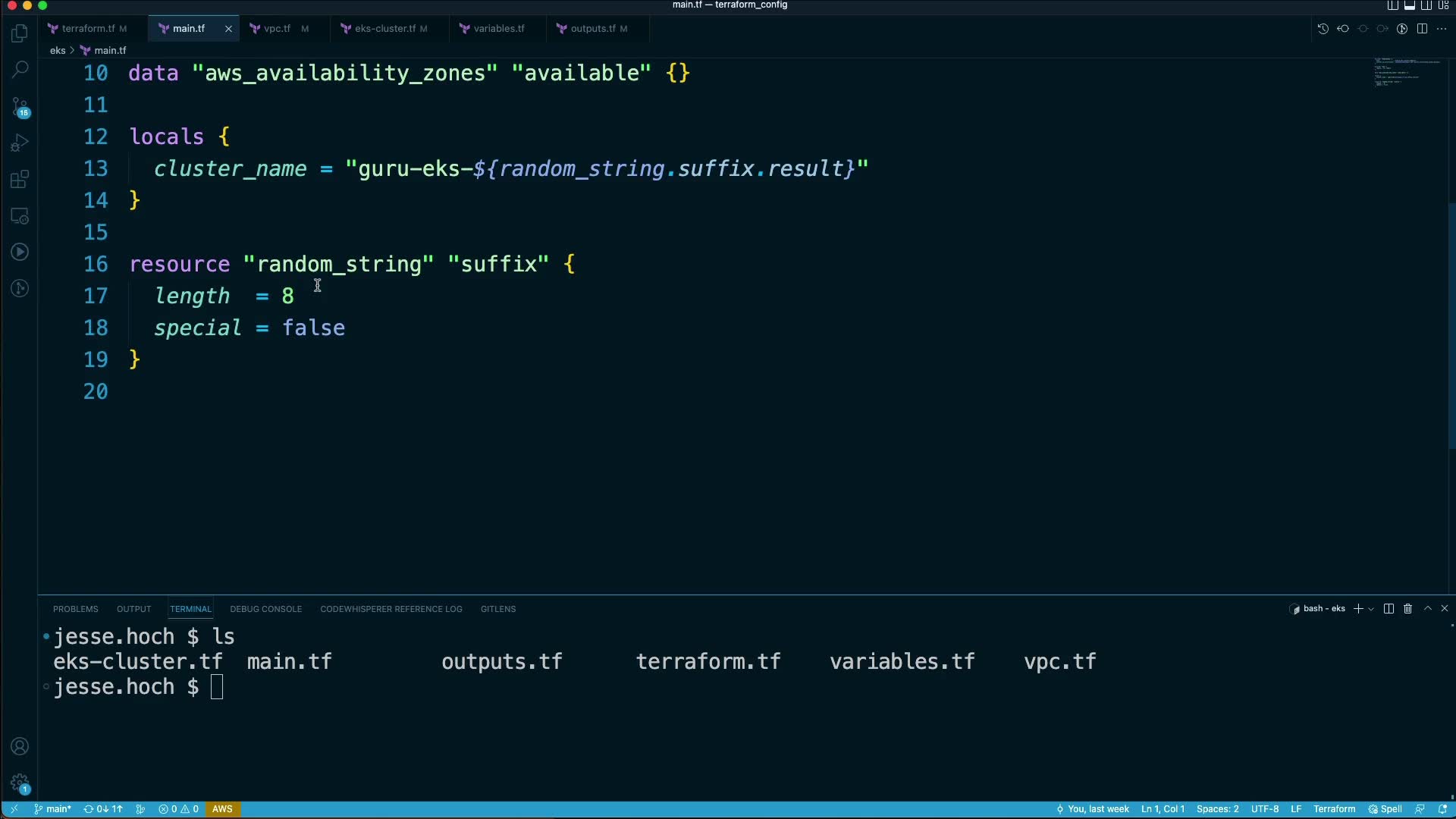The height and width of the screenshot is (819, 1456).
Task: Switch to the PROBLEMS panel tab
Action: pyautogui.click(x=75, y=609)
